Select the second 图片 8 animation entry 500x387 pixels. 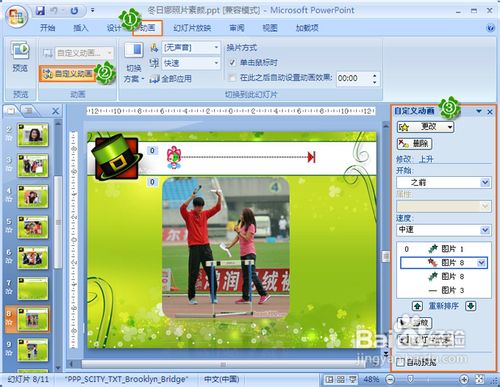tap(443, 276)
